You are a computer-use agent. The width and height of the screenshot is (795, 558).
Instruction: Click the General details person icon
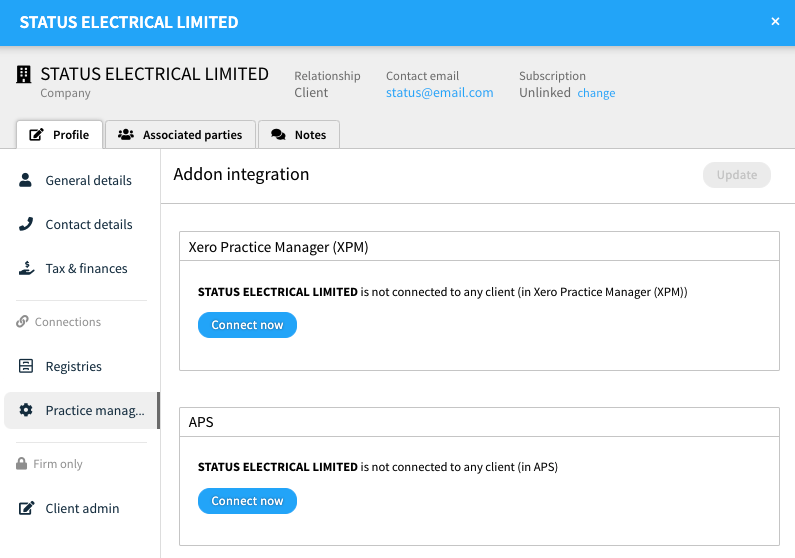tap(25, 180)
